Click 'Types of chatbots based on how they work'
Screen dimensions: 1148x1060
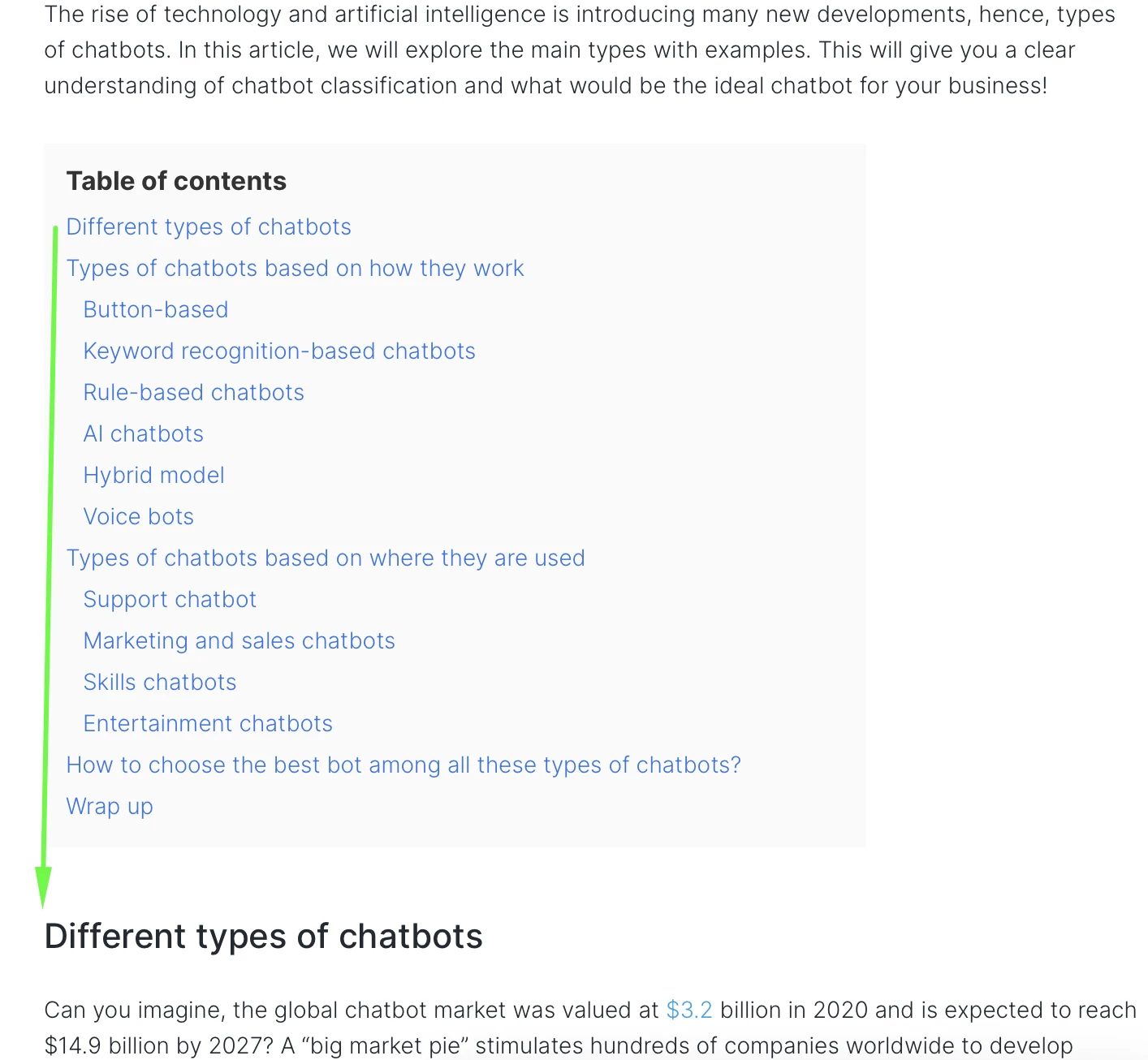[296, 269]
